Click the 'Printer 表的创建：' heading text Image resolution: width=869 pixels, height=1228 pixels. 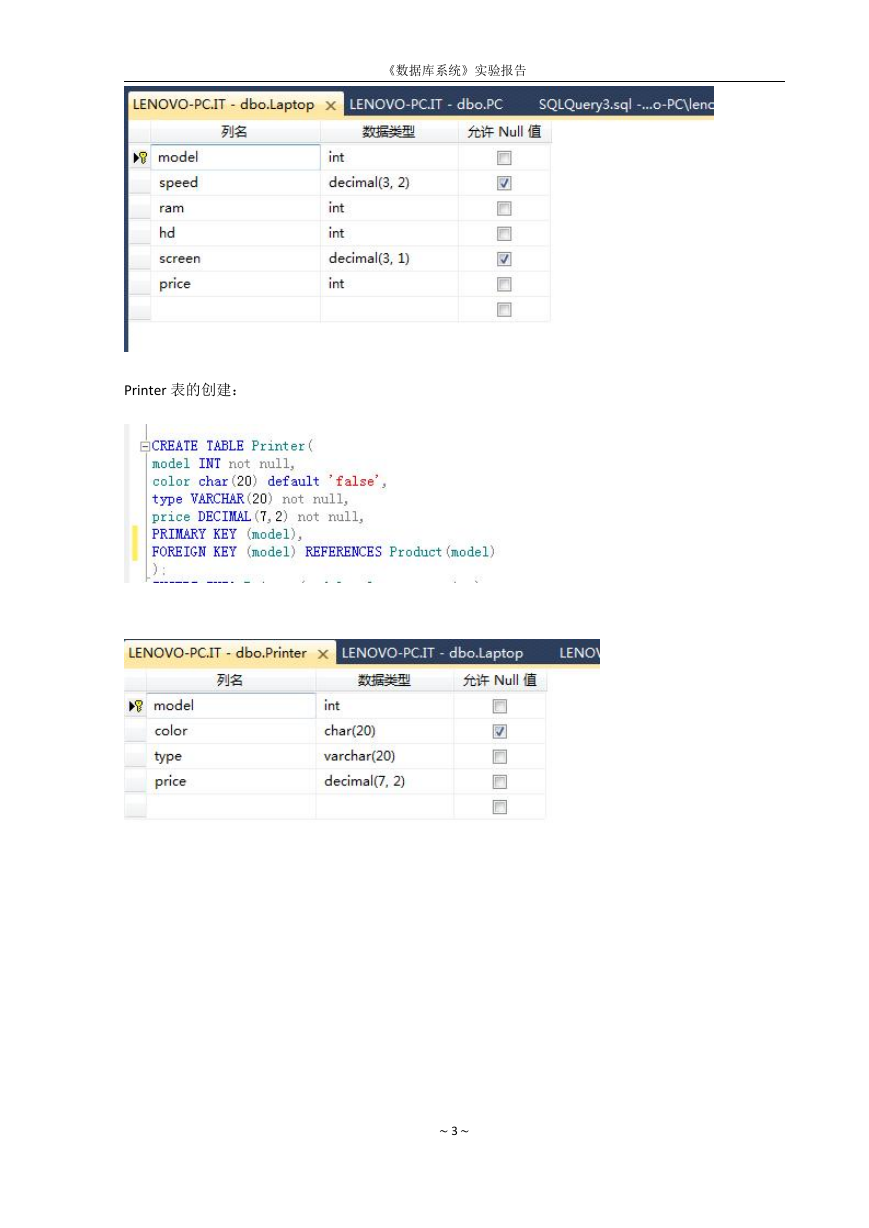(181, 391)
